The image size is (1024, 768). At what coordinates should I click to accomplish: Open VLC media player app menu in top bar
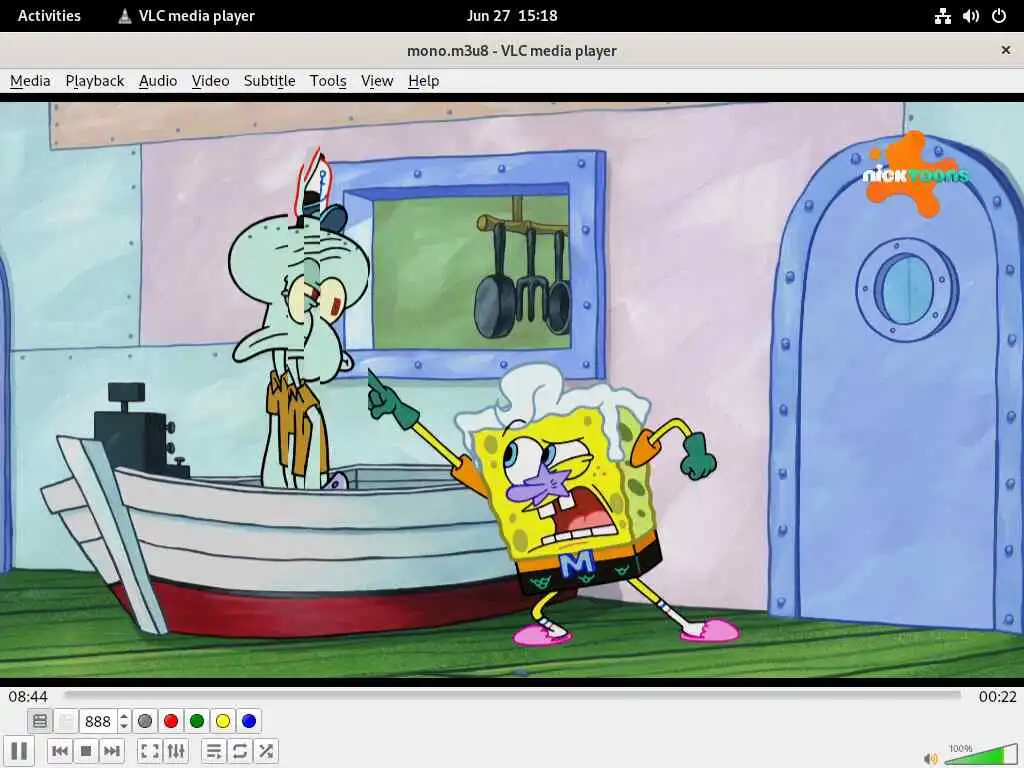(x=186, y=16)
